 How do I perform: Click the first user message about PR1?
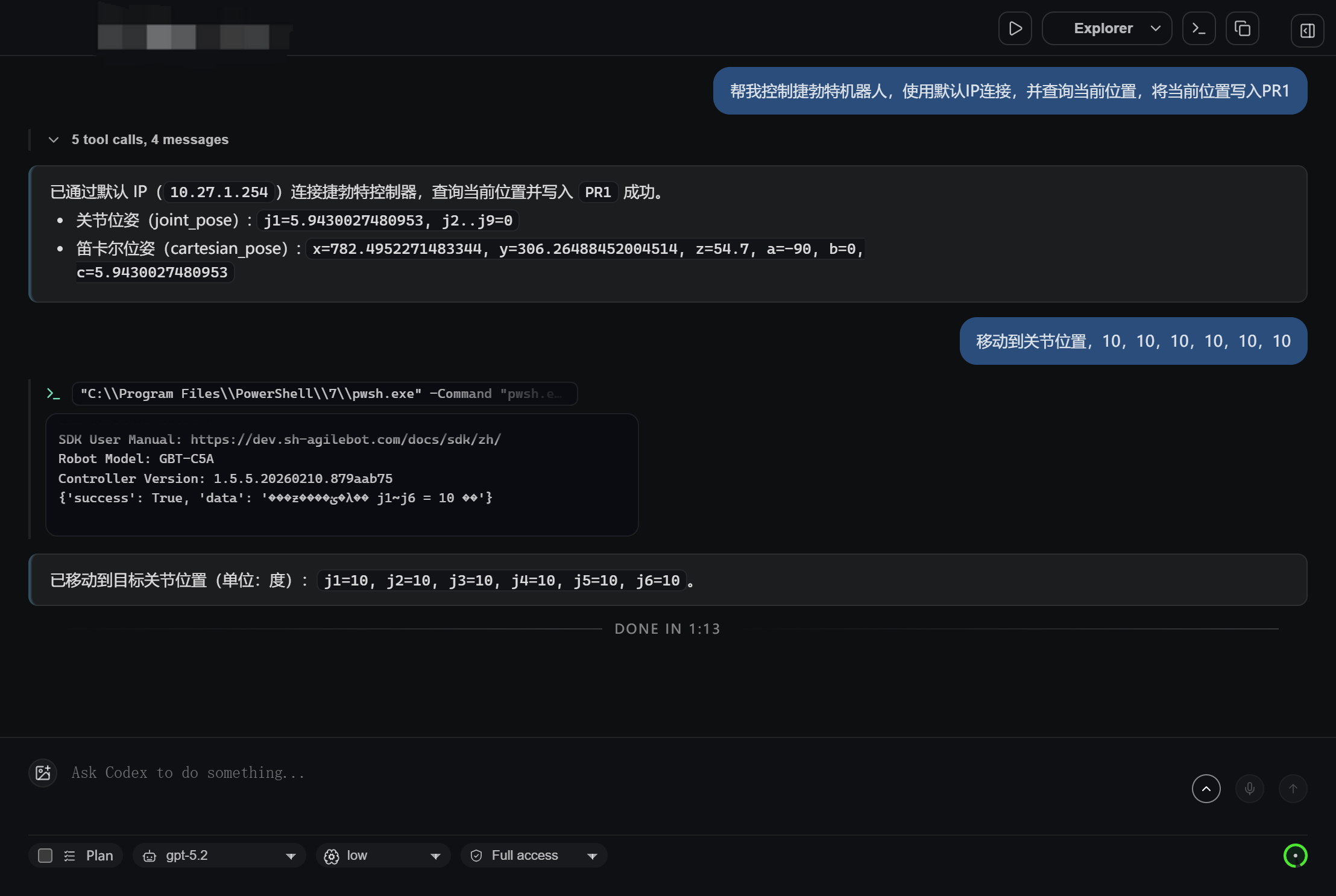click(1009, 91)
